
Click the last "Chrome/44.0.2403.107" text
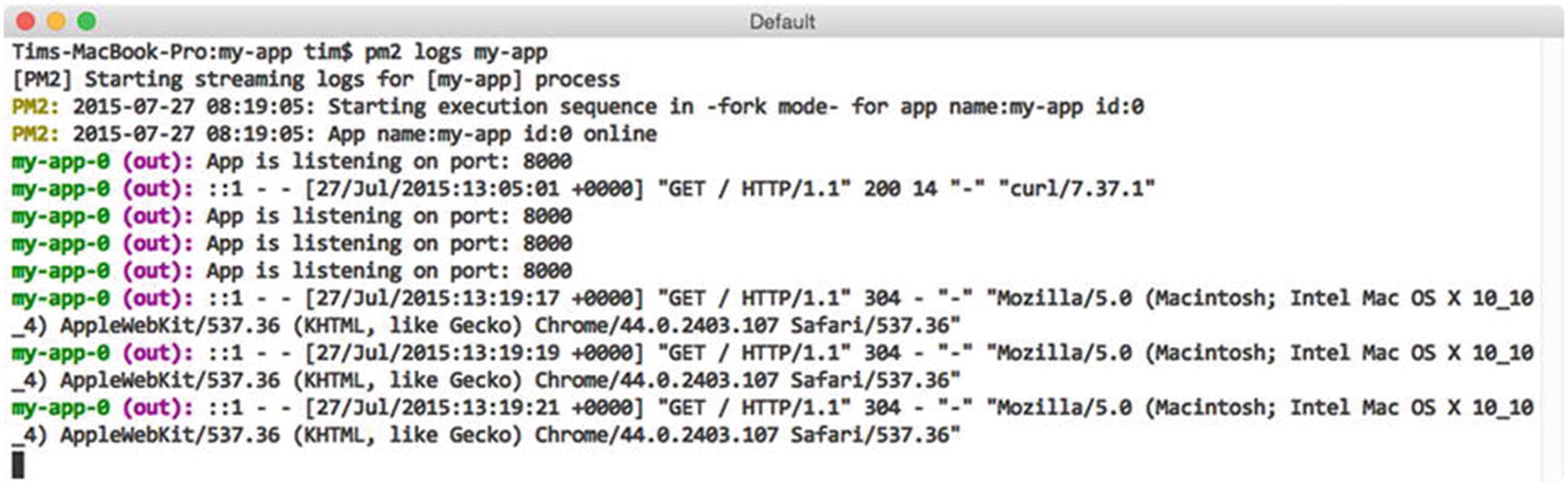click(656, 434)
